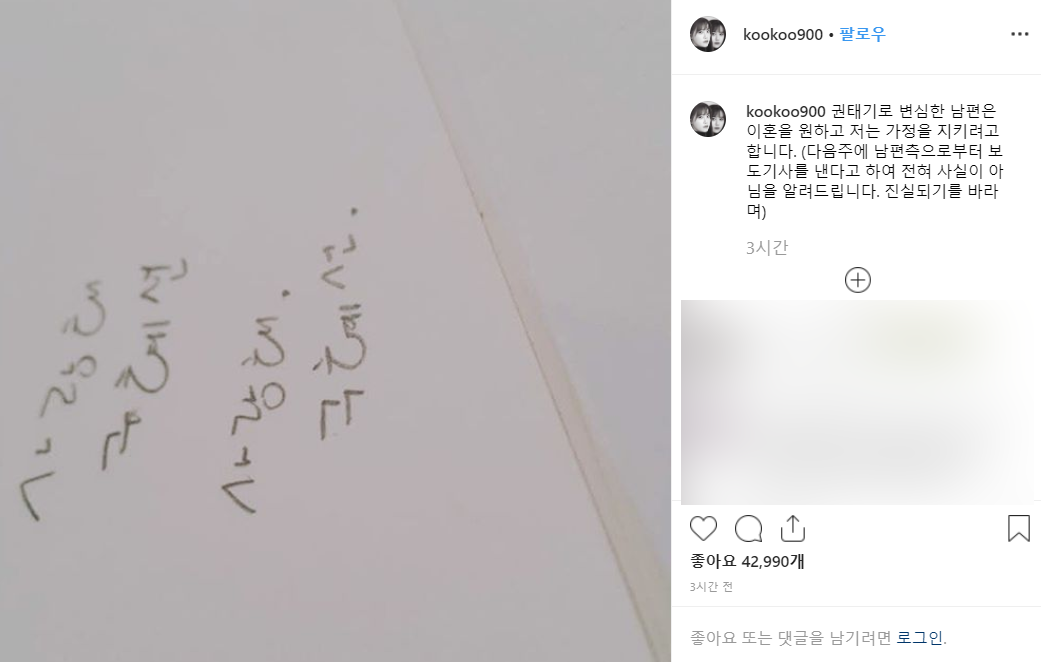
Task: Open comments via speech bubble icon
Action: click(x=748, y=529)
